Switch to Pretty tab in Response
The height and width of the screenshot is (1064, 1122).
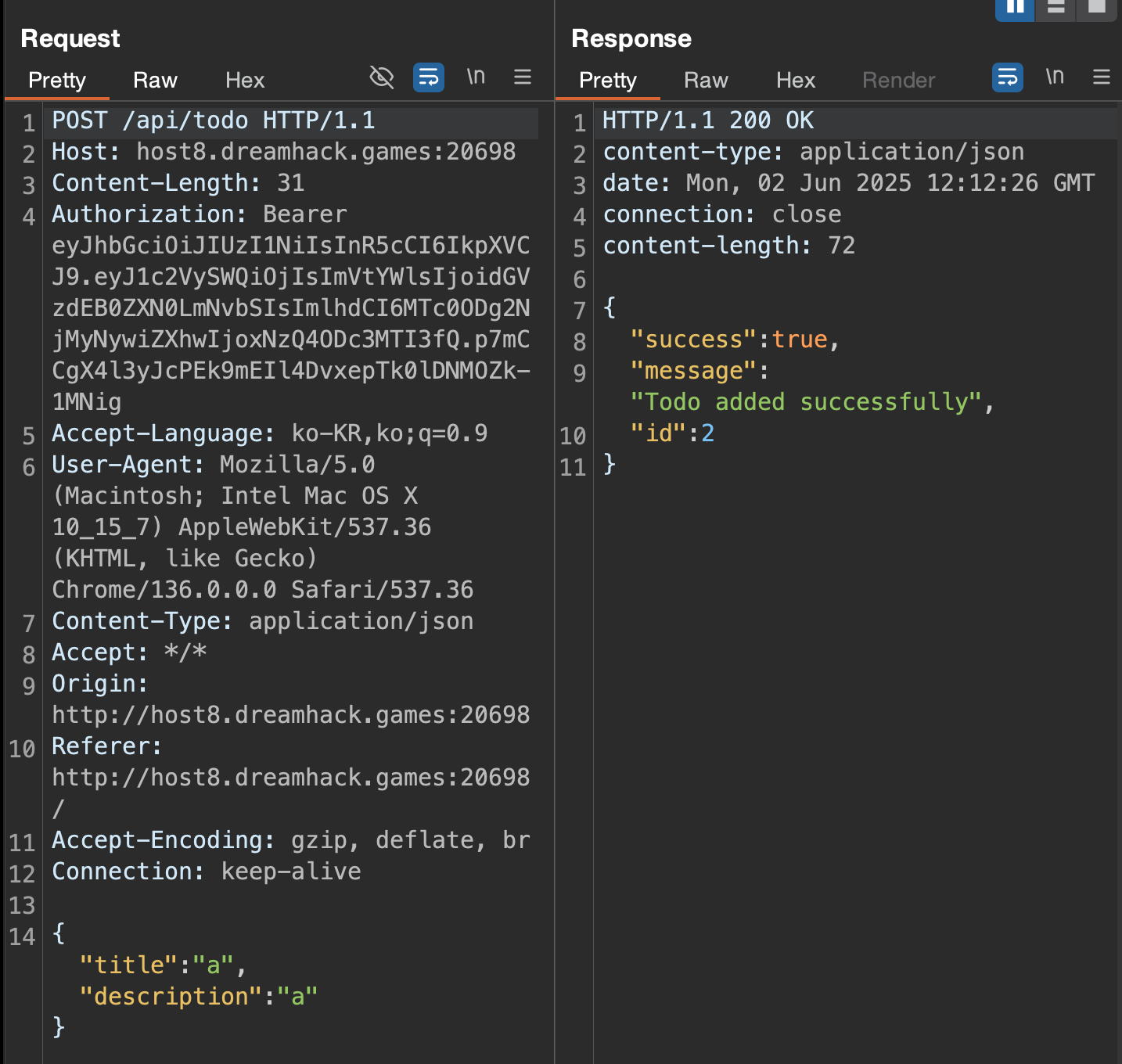pos(608,80)
